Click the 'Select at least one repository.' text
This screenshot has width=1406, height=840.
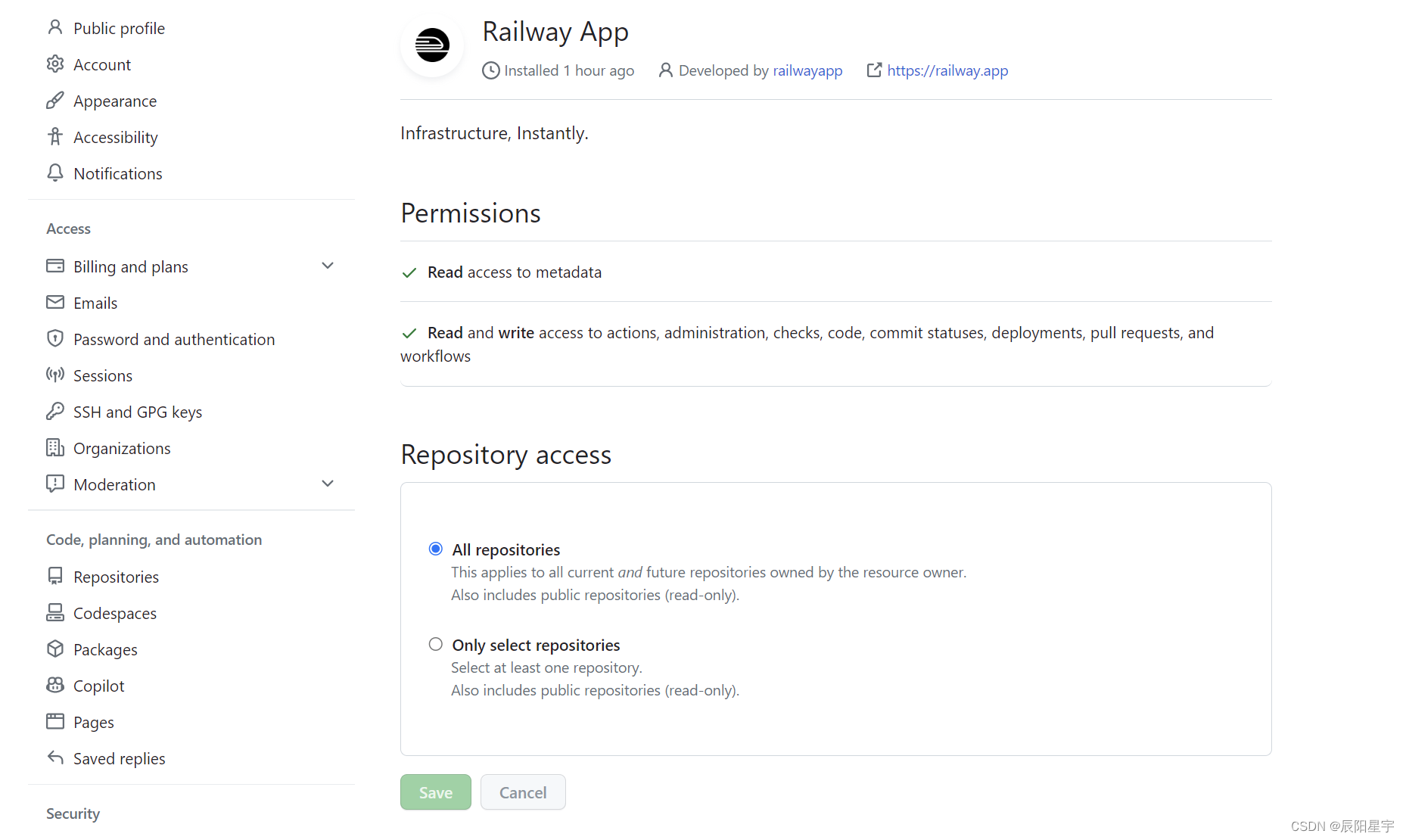[x=546, y=667]
